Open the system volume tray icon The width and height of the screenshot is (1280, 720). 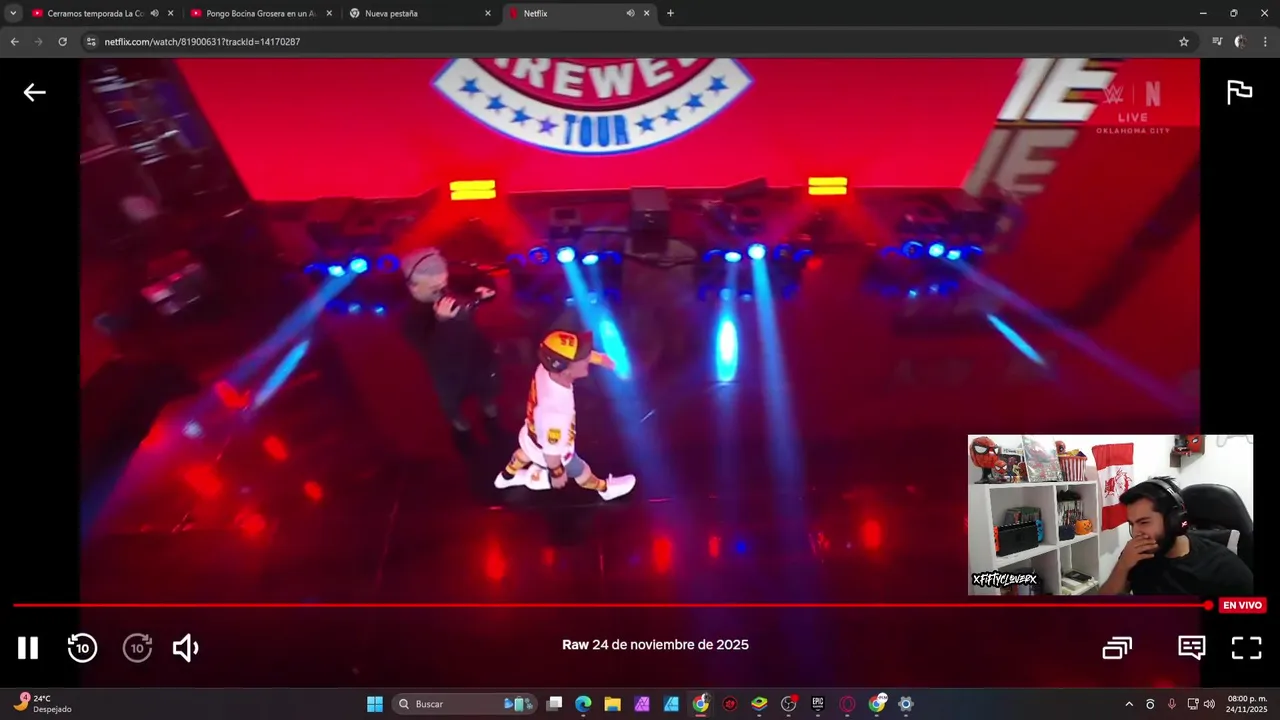1209,704
